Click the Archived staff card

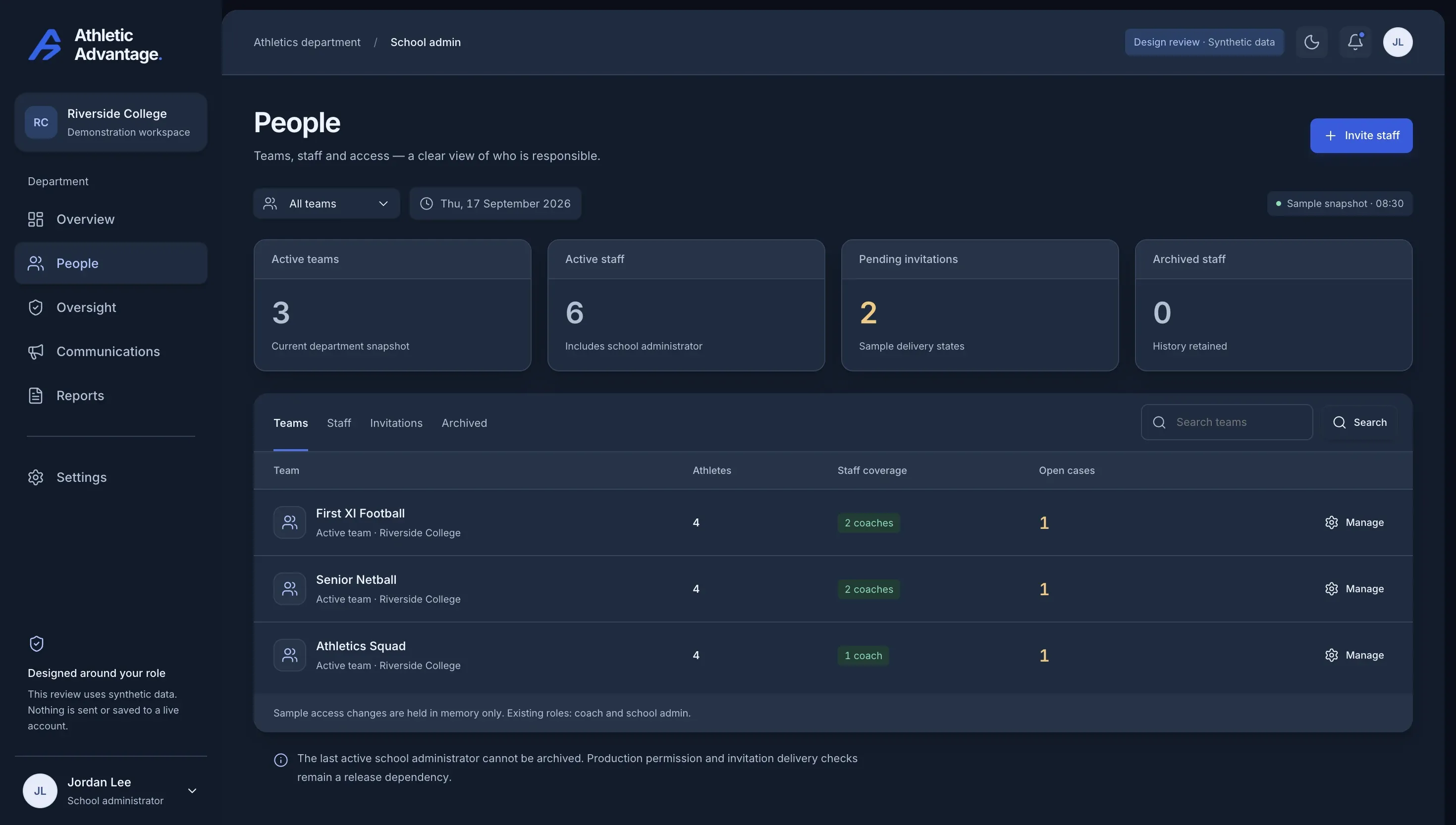click(x=1274, y=306)
